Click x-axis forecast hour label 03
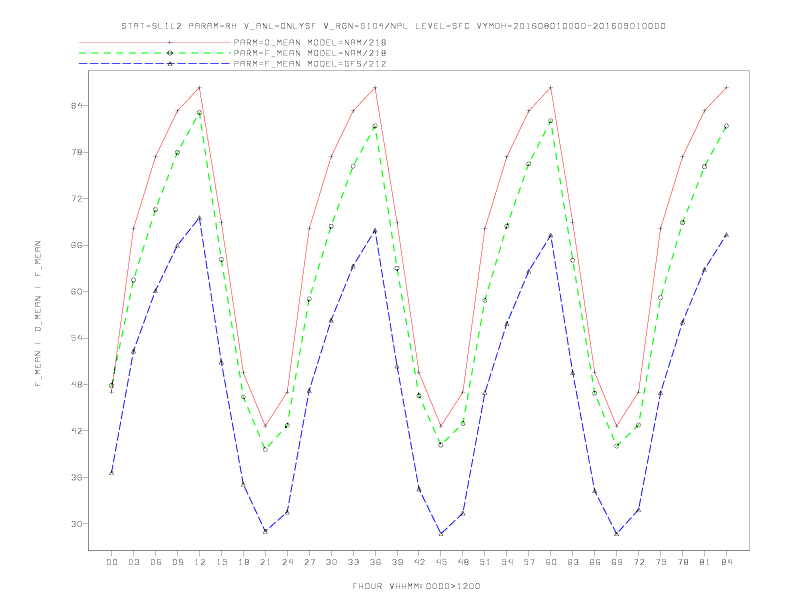Screen dimensions: 792x612 click(x=133, y=562)
